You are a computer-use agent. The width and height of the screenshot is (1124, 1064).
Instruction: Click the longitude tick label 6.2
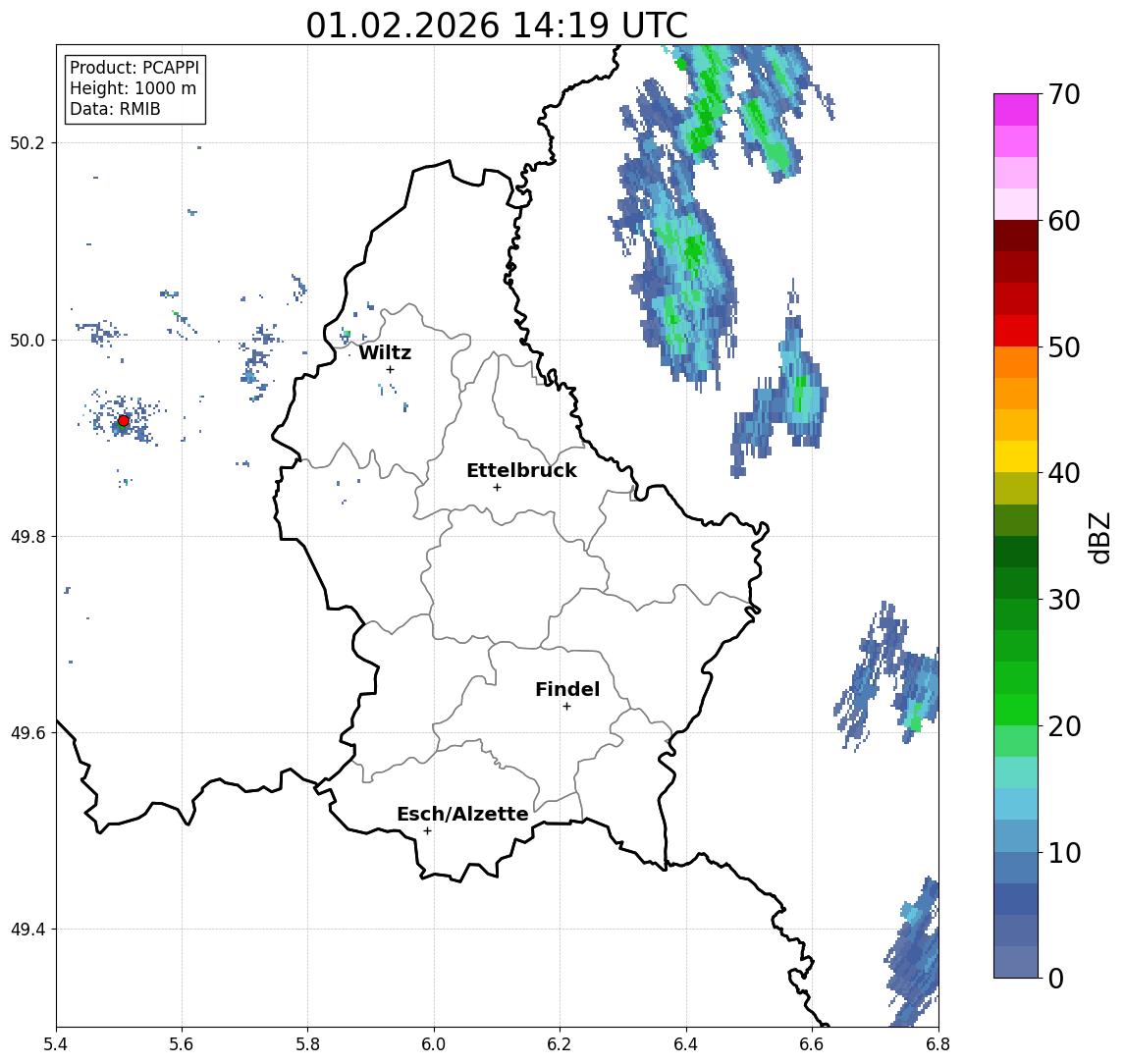pos(560,1044)
